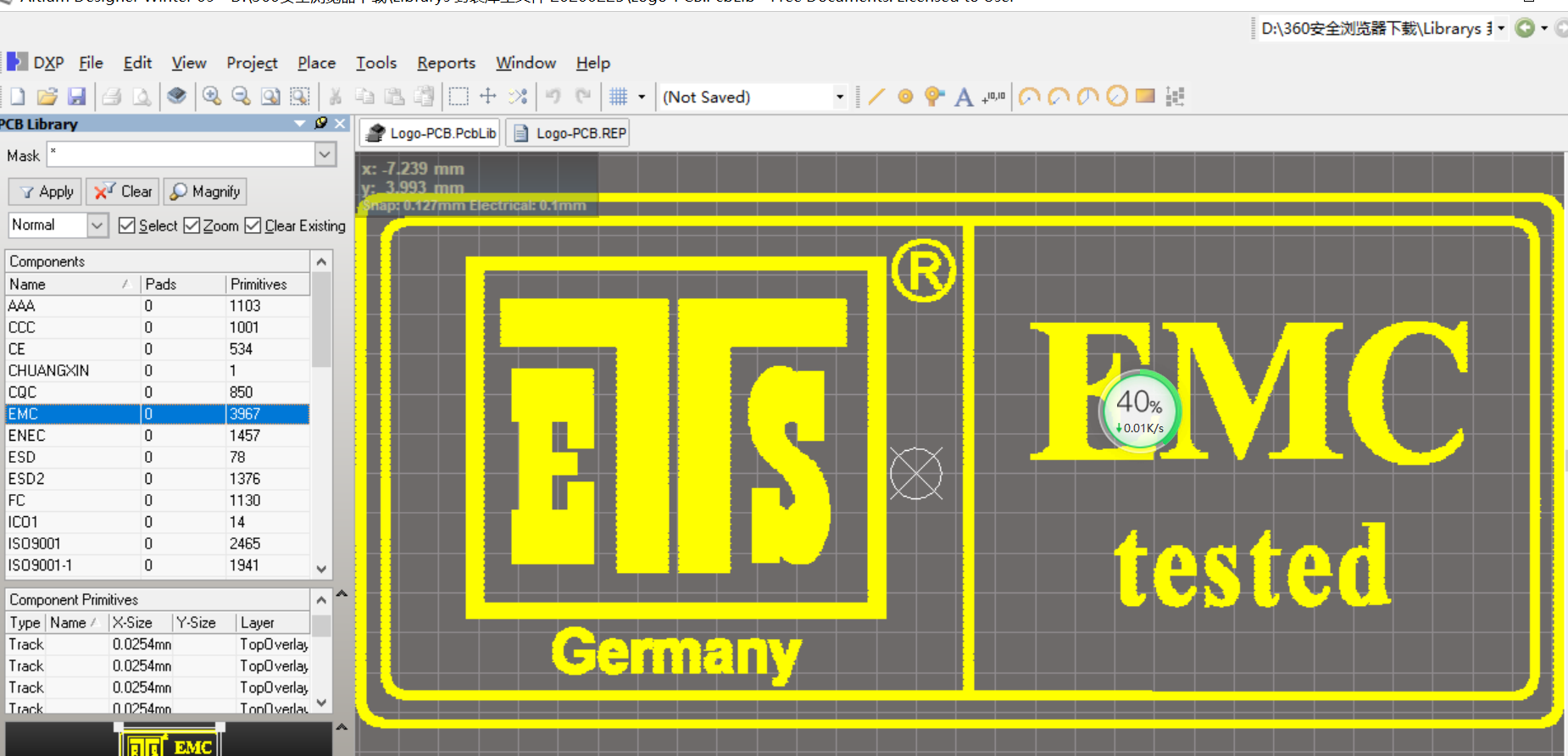Toggle the Select checkbox
Screen dimensions: 1568x756
pos(127,225)
